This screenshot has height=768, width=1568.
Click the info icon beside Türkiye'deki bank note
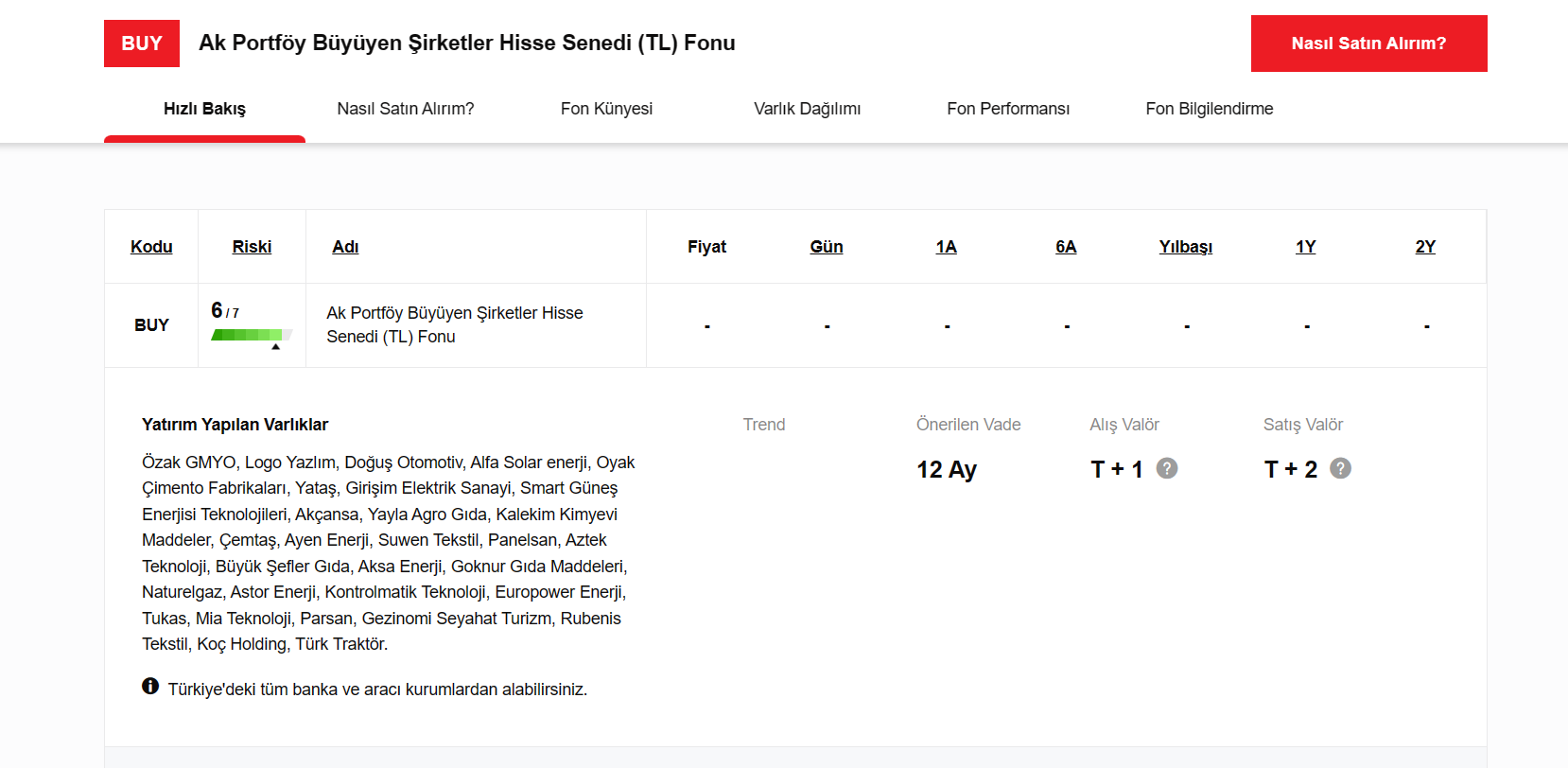pyautogui.click(x=150, y=686)
